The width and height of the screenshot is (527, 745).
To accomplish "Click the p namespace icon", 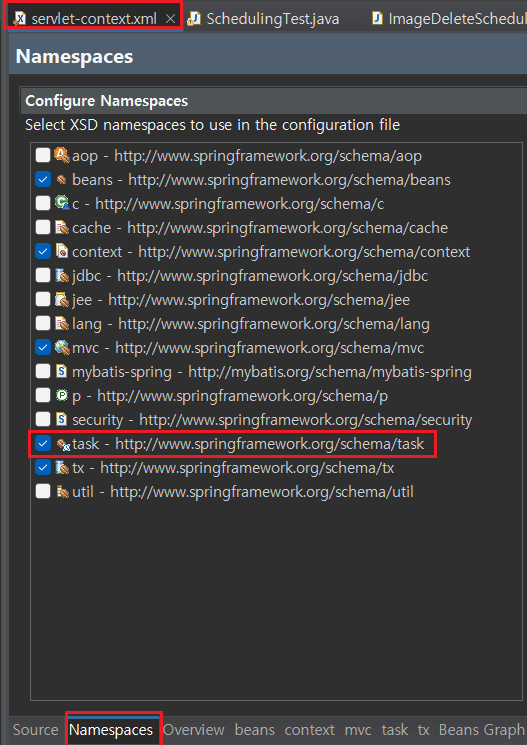I will (x=62, y=395).
